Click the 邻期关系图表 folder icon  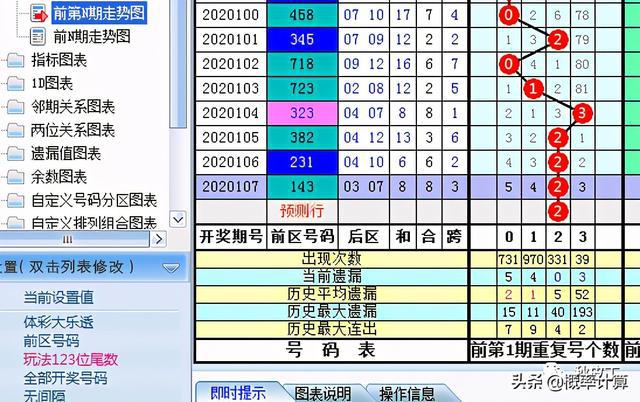[x=16, y=106]
